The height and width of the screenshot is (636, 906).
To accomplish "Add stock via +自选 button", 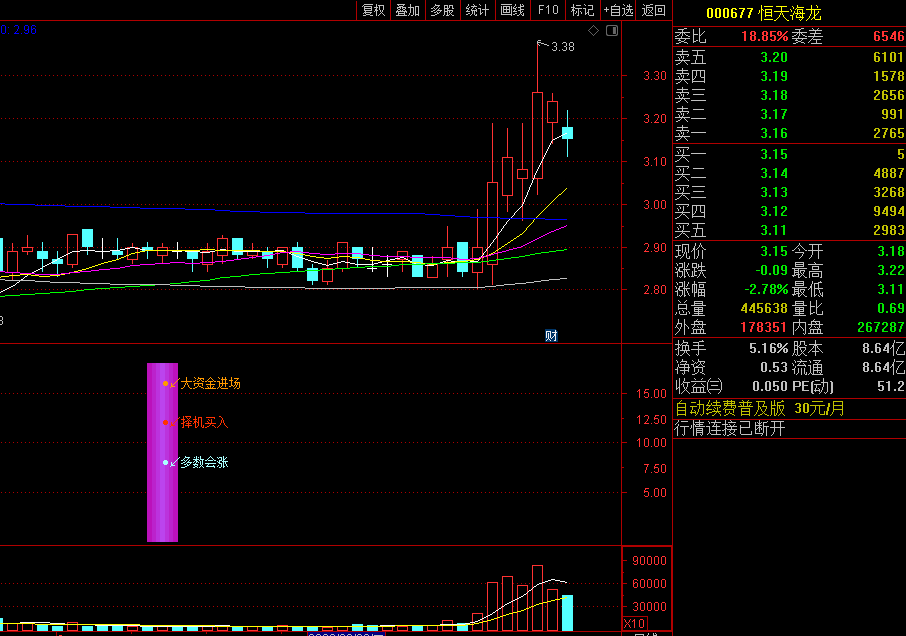I will click(x=618, y=10).
